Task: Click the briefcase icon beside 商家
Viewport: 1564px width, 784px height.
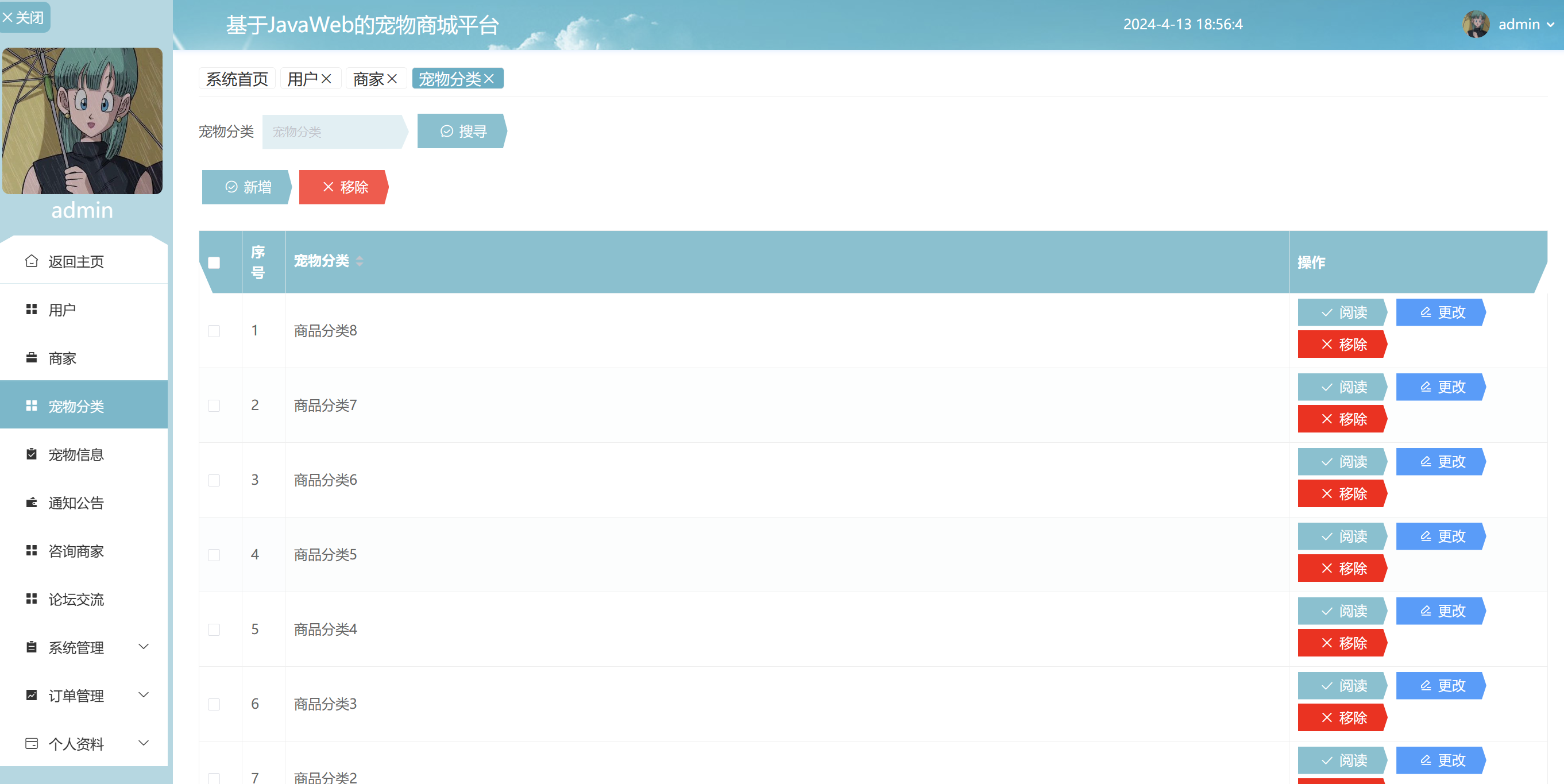Action: (32, 358)
